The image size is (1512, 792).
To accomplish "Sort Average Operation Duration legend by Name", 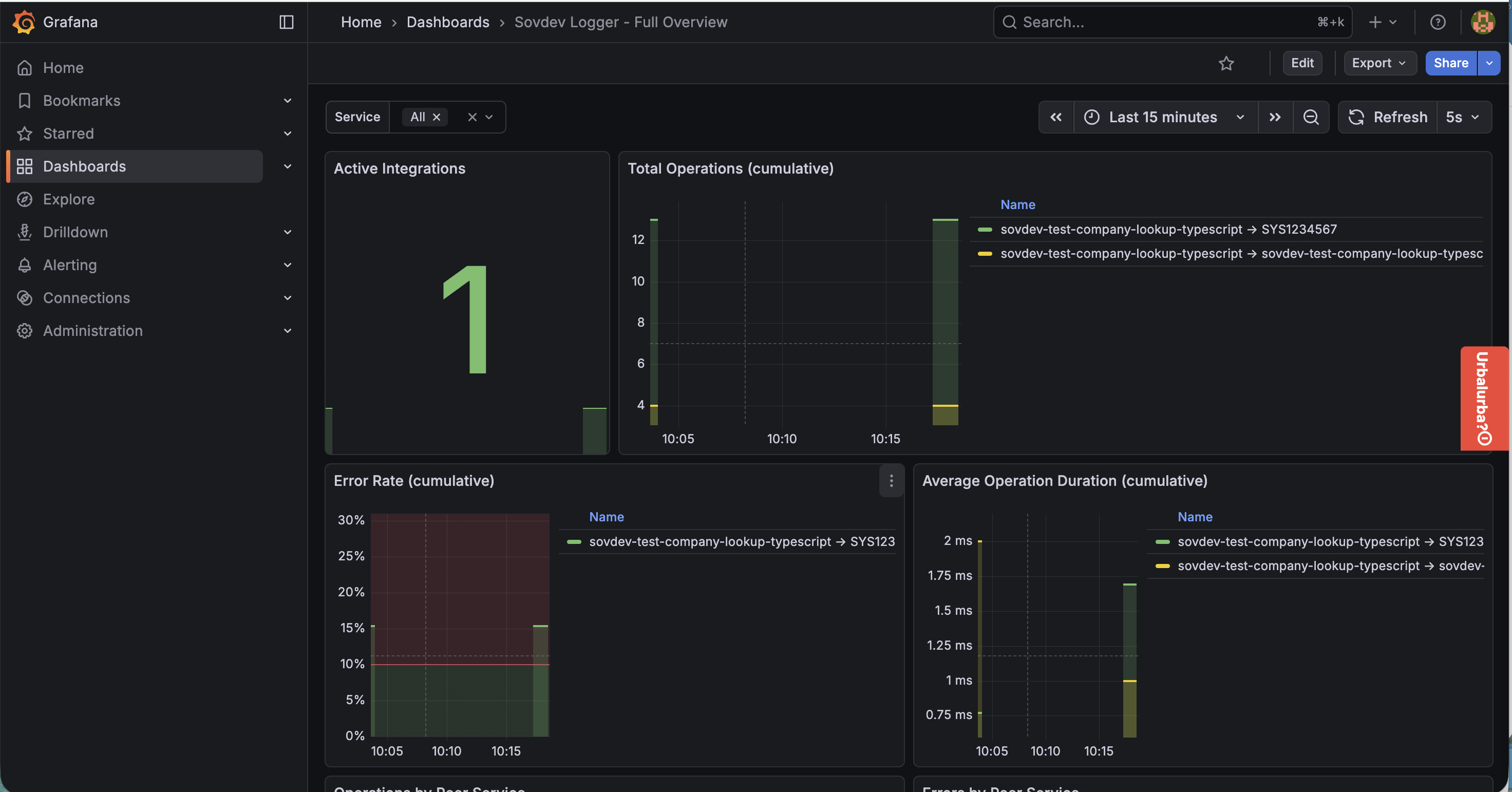I will tap(1195, 517).
